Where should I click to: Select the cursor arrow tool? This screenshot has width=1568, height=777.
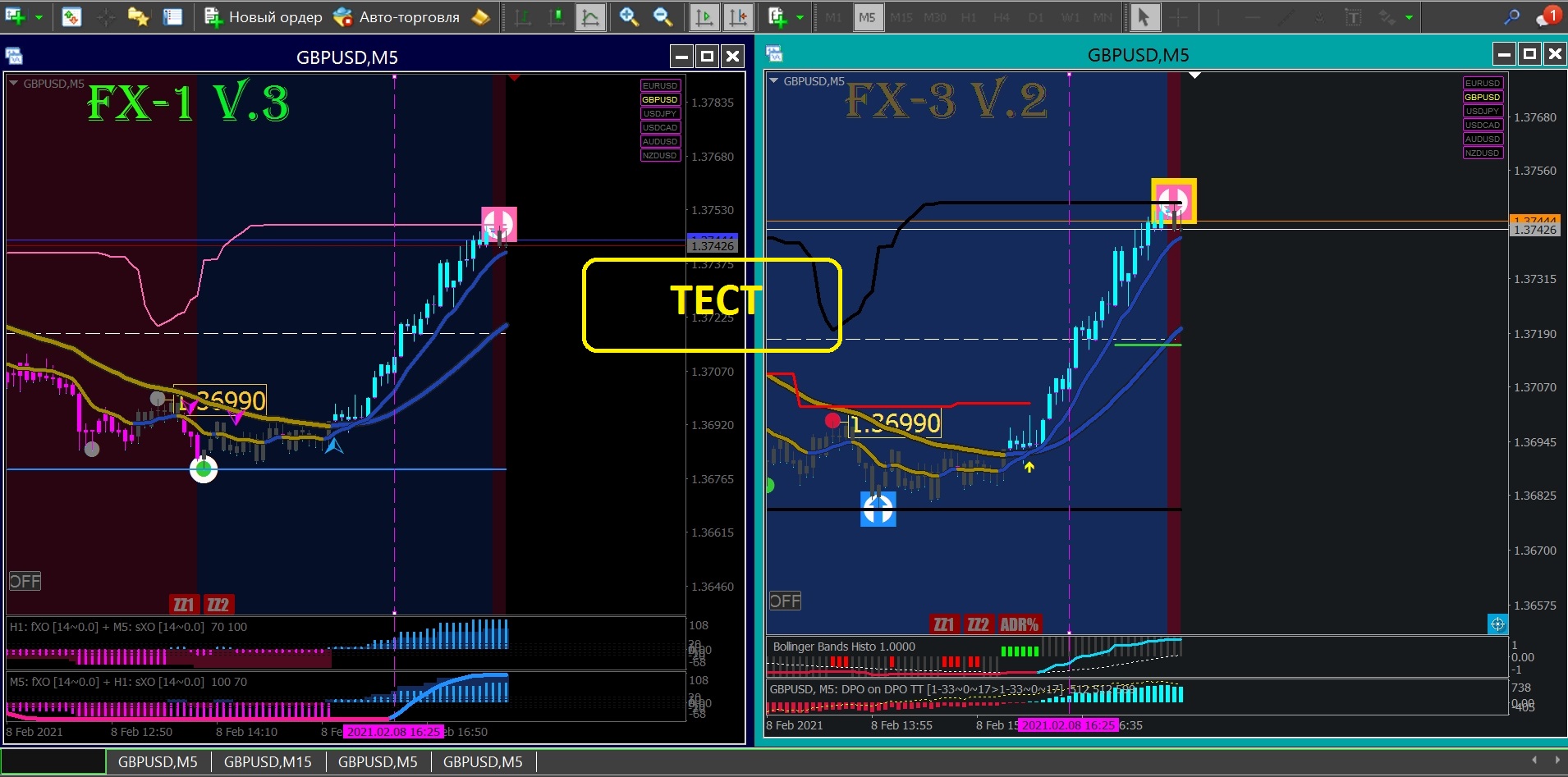[1144, 16]
